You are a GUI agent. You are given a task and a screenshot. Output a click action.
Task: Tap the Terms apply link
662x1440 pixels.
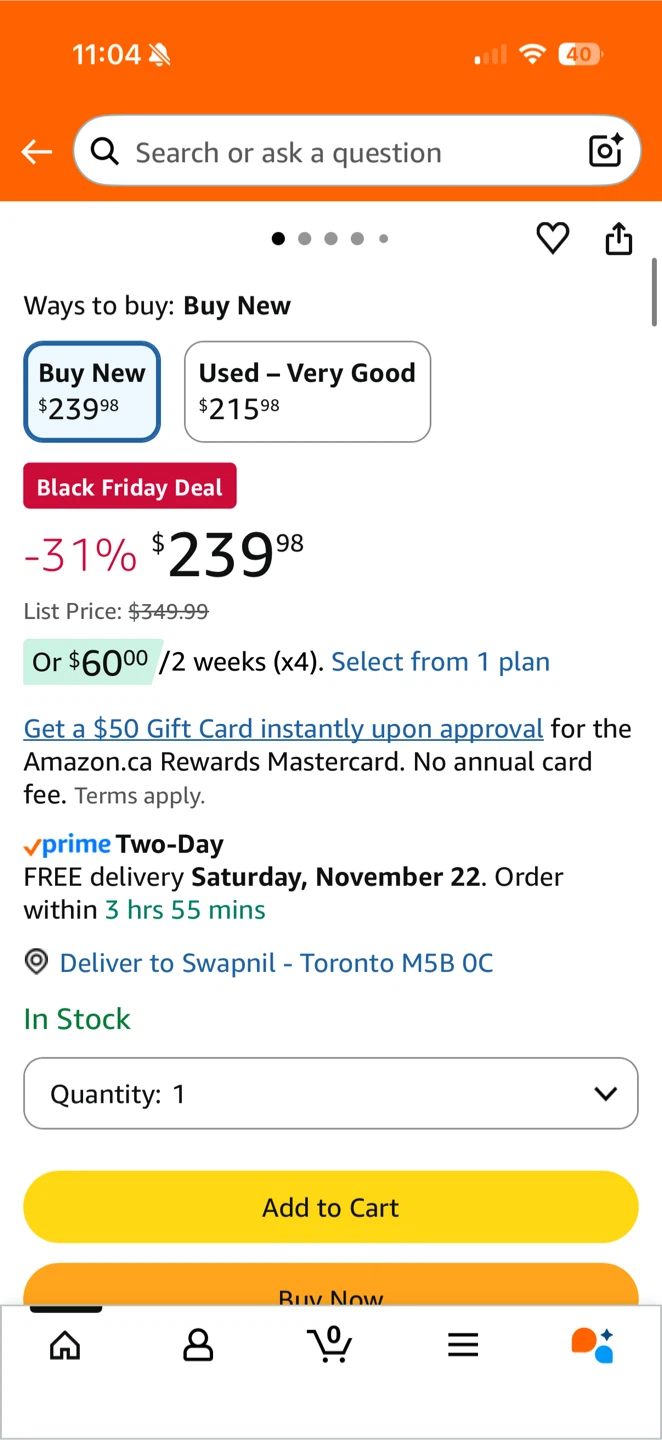pyautogui.click(x=140, y=796)
